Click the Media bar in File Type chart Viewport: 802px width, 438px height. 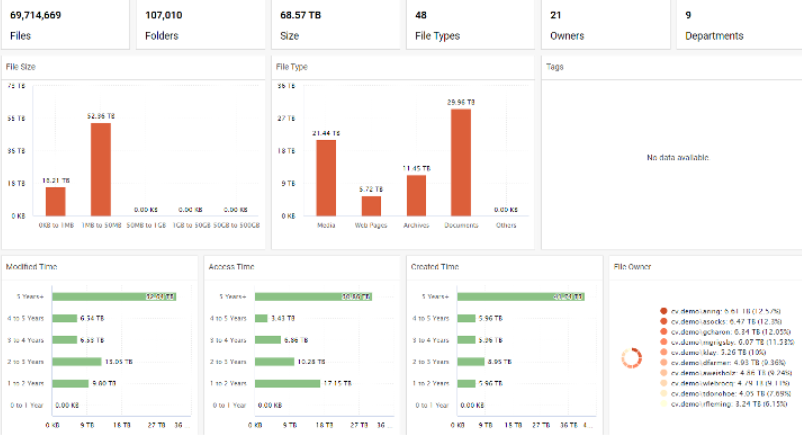pyautogui.click(x=326, y=177)
